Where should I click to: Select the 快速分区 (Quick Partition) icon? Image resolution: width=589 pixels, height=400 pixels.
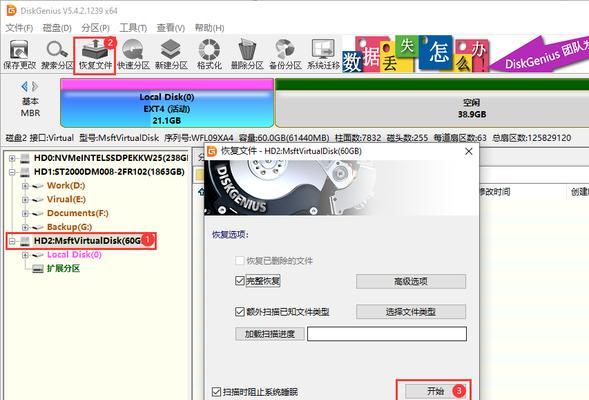[x=133, y=54]
